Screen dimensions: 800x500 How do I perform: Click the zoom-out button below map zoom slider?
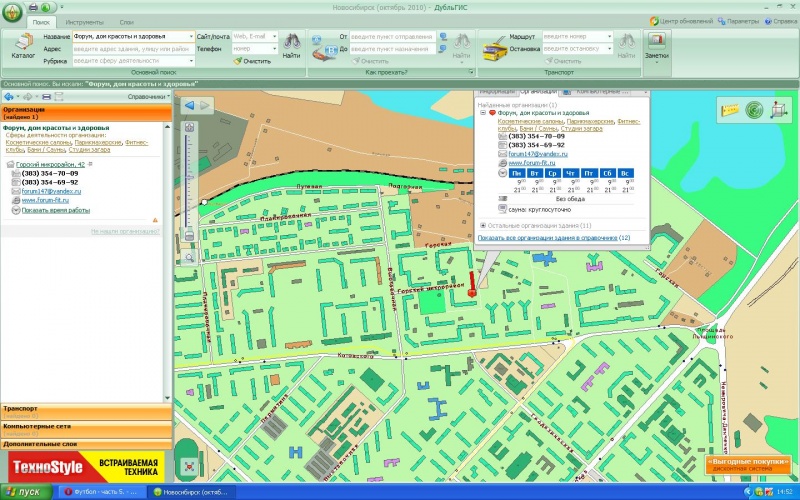(x=189, y=235)
